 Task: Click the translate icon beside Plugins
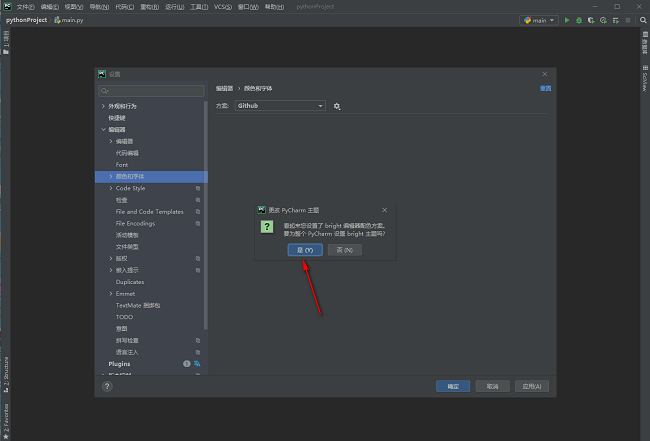pos(197,363)
